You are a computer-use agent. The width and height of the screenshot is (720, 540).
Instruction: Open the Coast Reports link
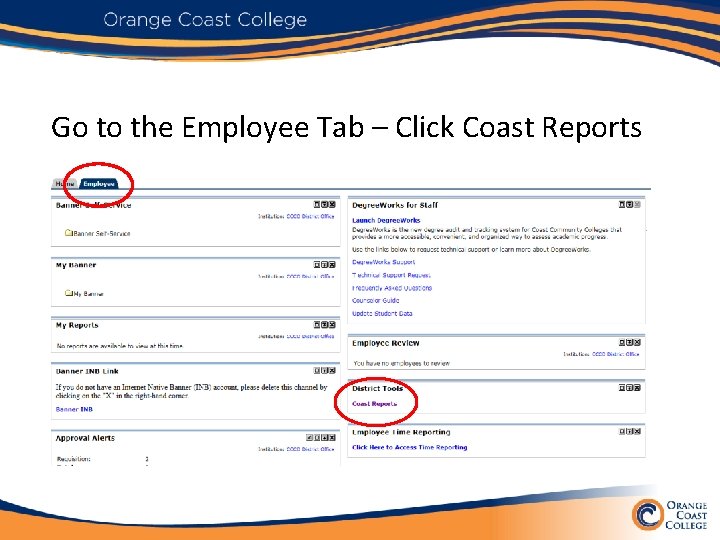(374, 404)
